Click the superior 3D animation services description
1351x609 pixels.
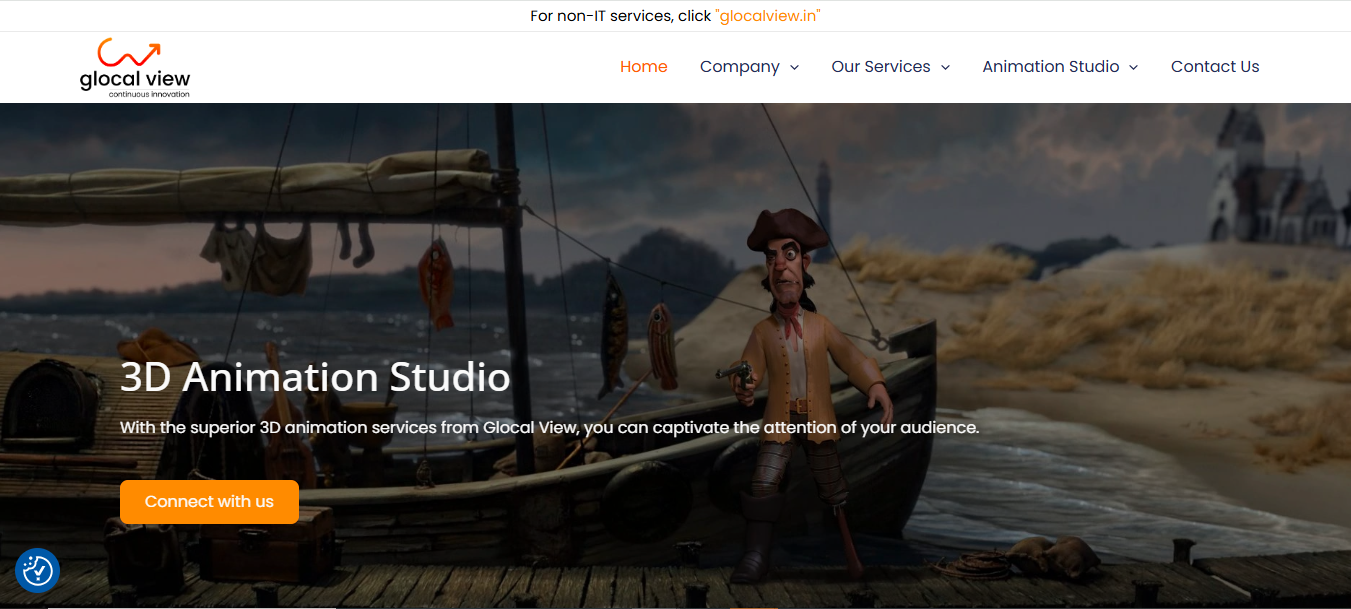click(549, 427)
